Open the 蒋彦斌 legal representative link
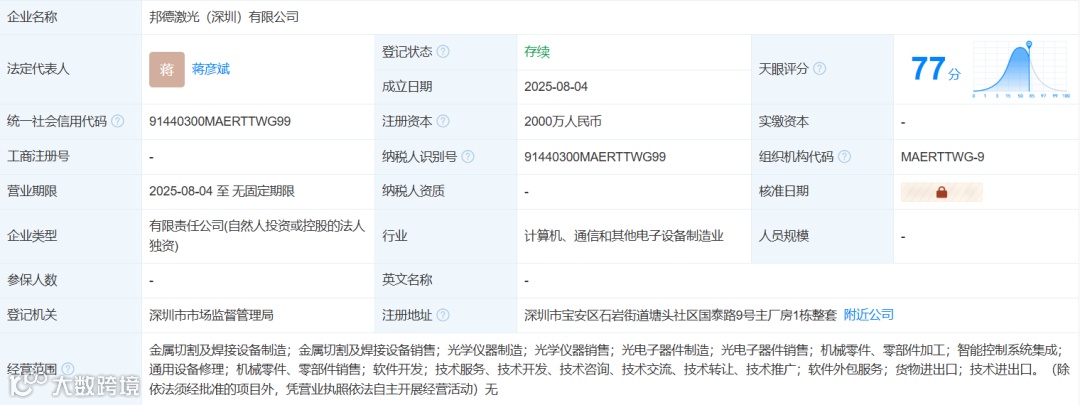 pos(211,69)
